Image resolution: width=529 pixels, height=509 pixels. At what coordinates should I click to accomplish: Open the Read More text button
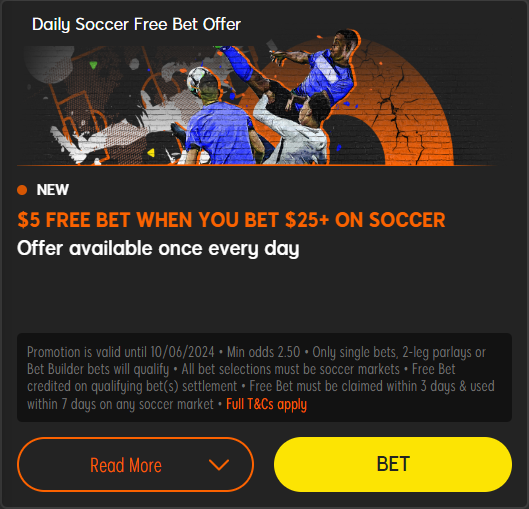(x=126, y=465)
